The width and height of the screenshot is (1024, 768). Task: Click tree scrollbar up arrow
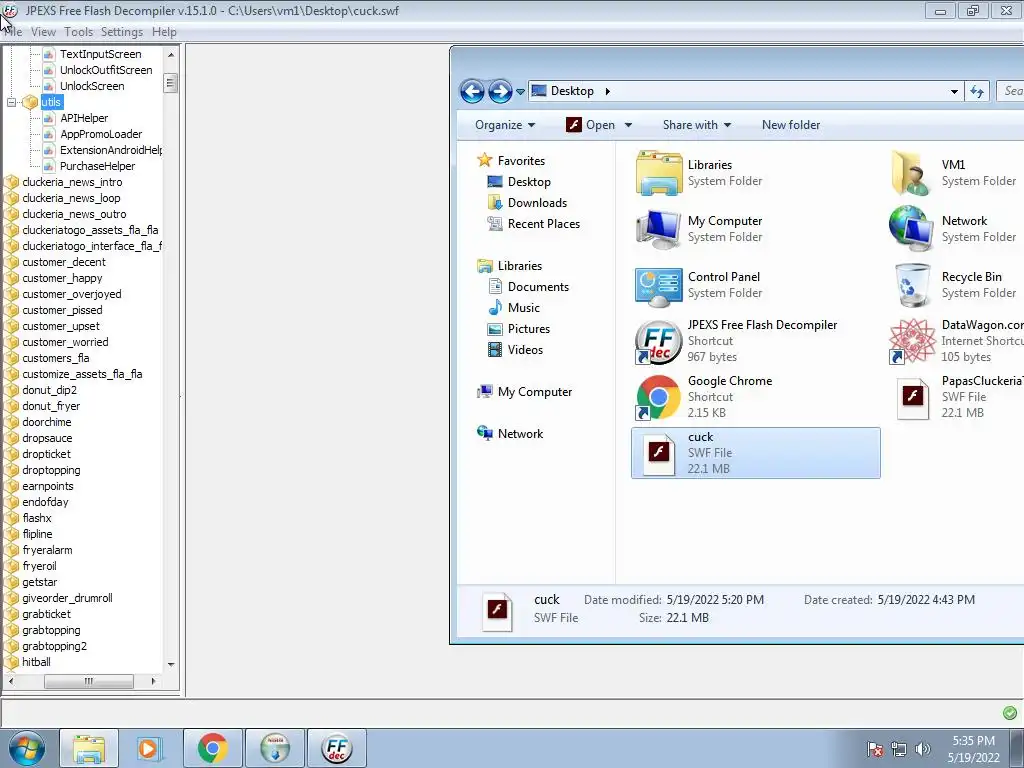click(170, 54)
